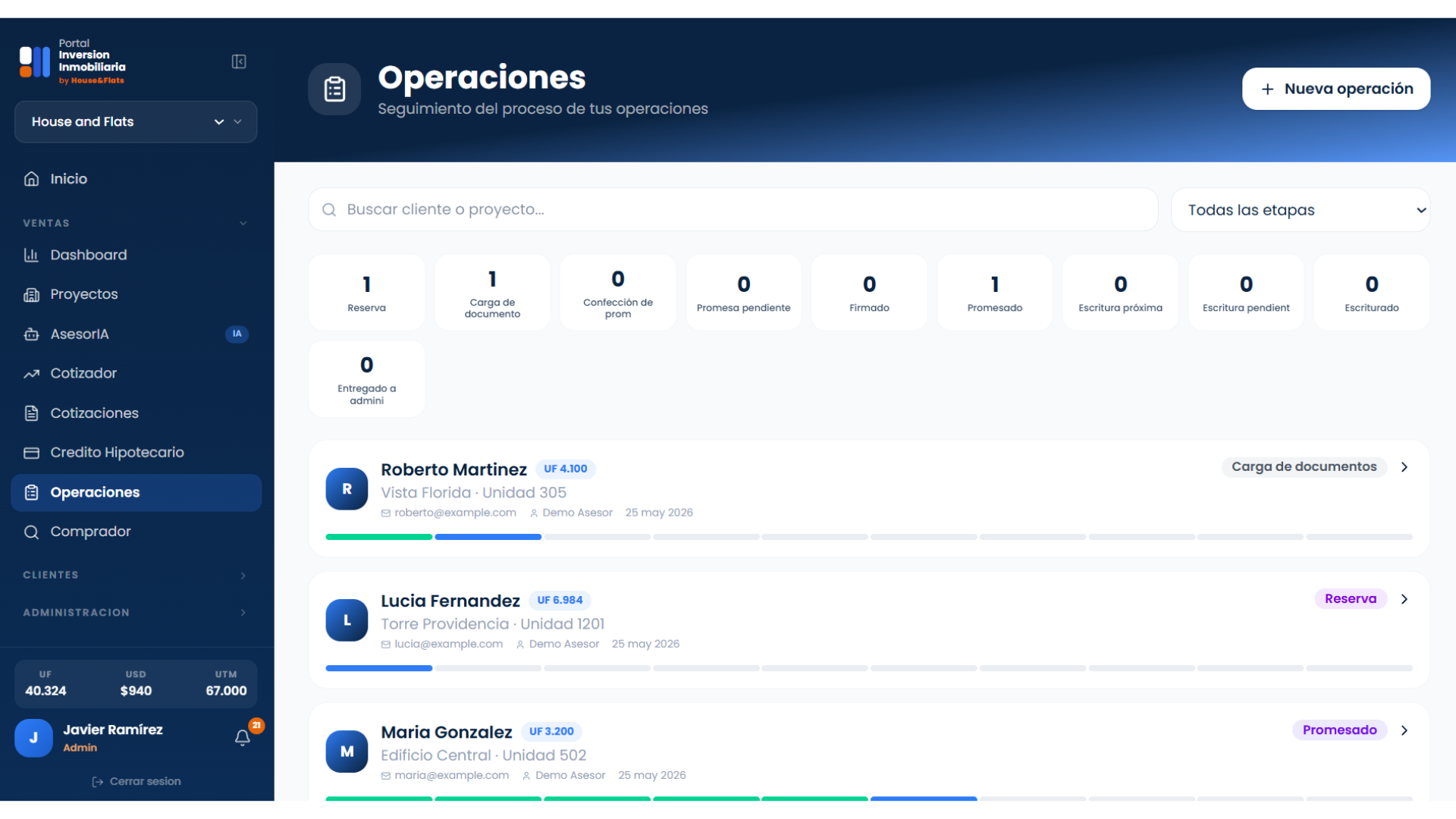Filter by Entregado a admini stage card
This screenshot has width=1456, height=819.
pos(366,378)
